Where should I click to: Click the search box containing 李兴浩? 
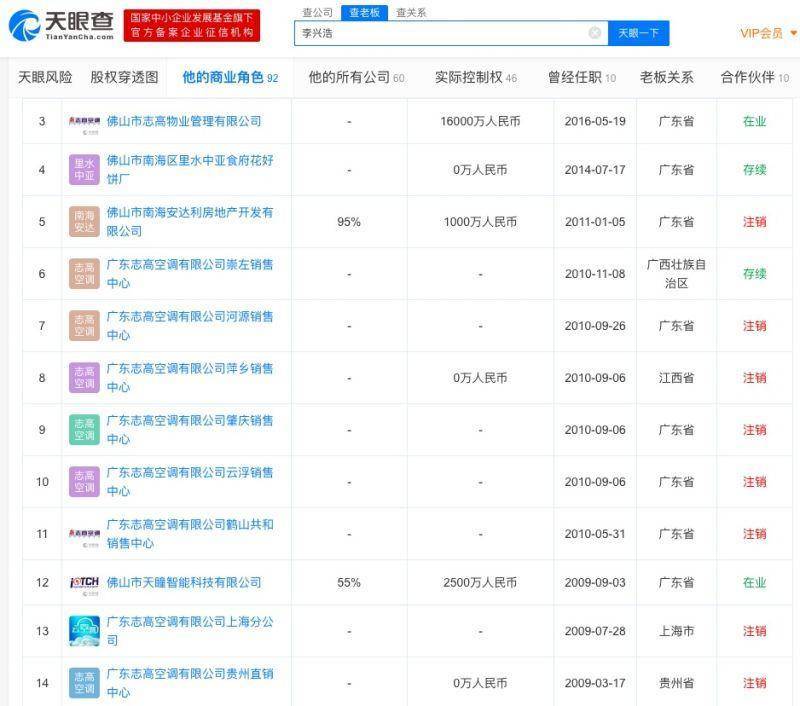451,33
